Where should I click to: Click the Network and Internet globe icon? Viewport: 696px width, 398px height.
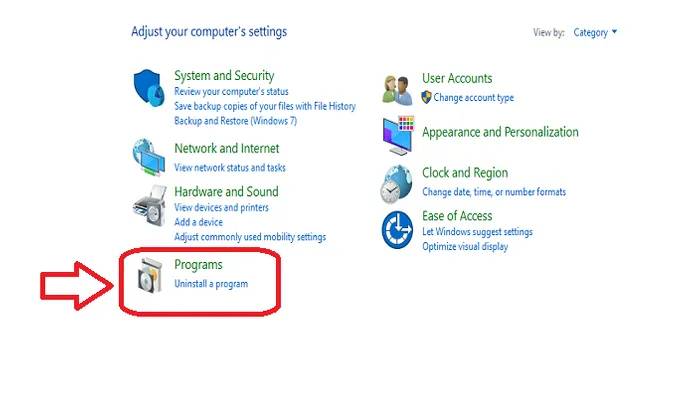(149, 157)
